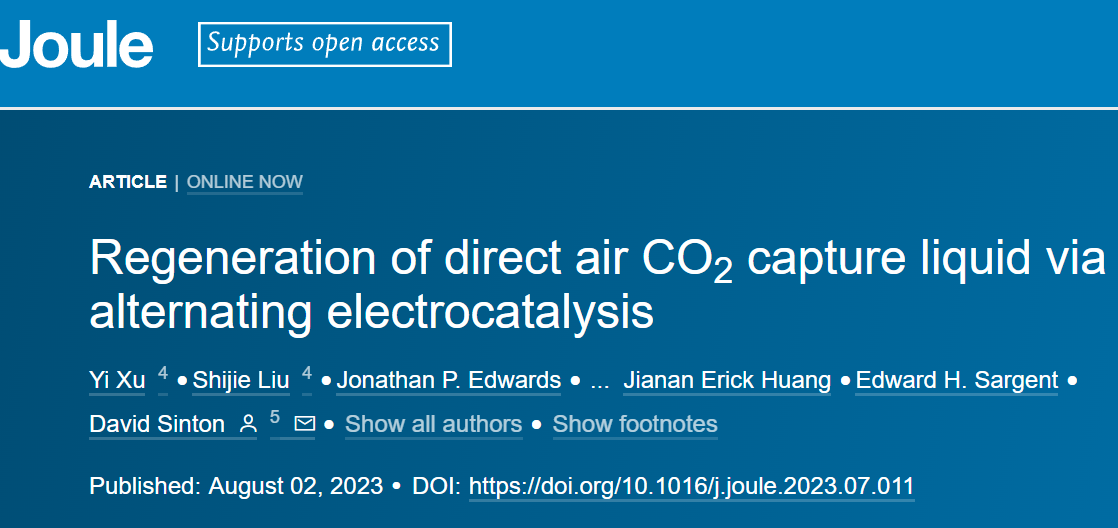
Task: Click footnote 5 after David Sinton
Action: point(275,418)
